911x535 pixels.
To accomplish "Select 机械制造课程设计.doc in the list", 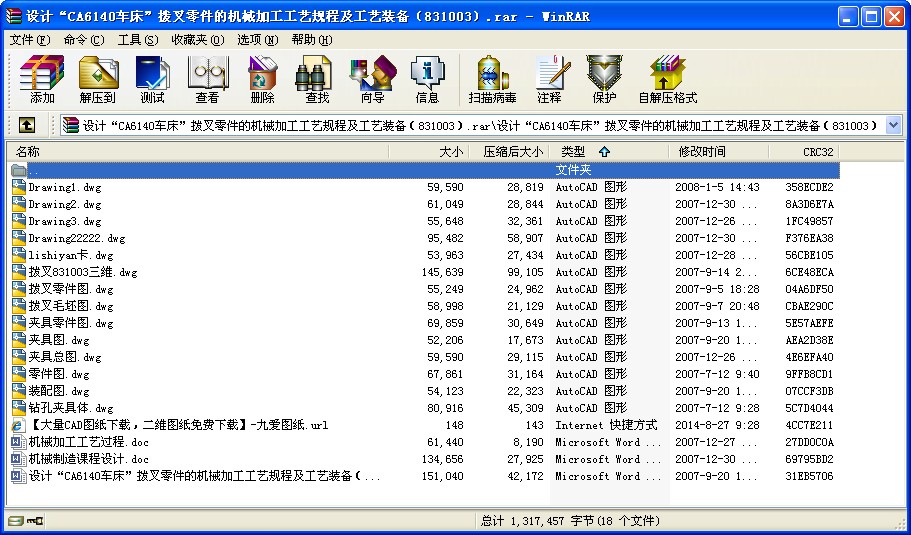I will (88, 459).
